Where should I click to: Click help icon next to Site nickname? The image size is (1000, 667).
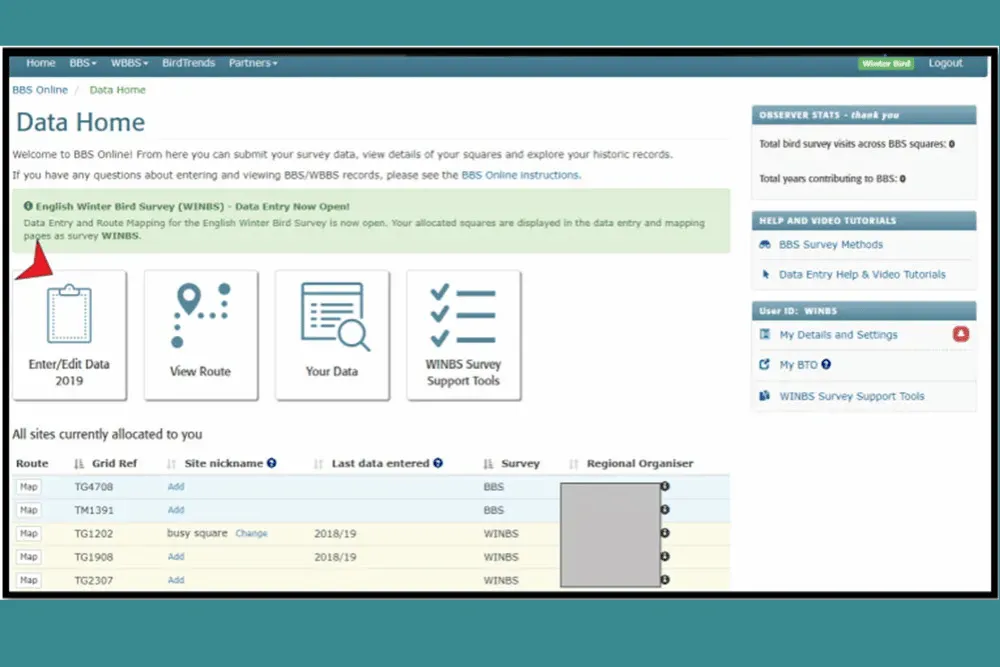click(272, 464)
